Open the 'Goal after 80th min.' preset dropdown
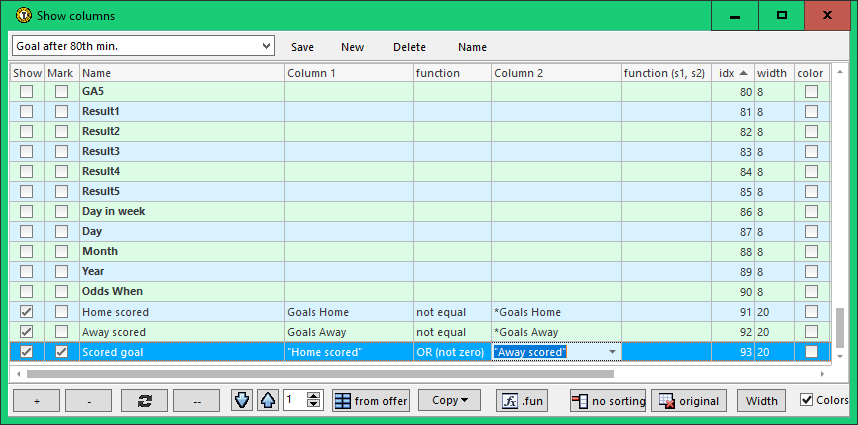Viewport: 858px width, 425px height. pyautogui.click(x=265, y=46)
